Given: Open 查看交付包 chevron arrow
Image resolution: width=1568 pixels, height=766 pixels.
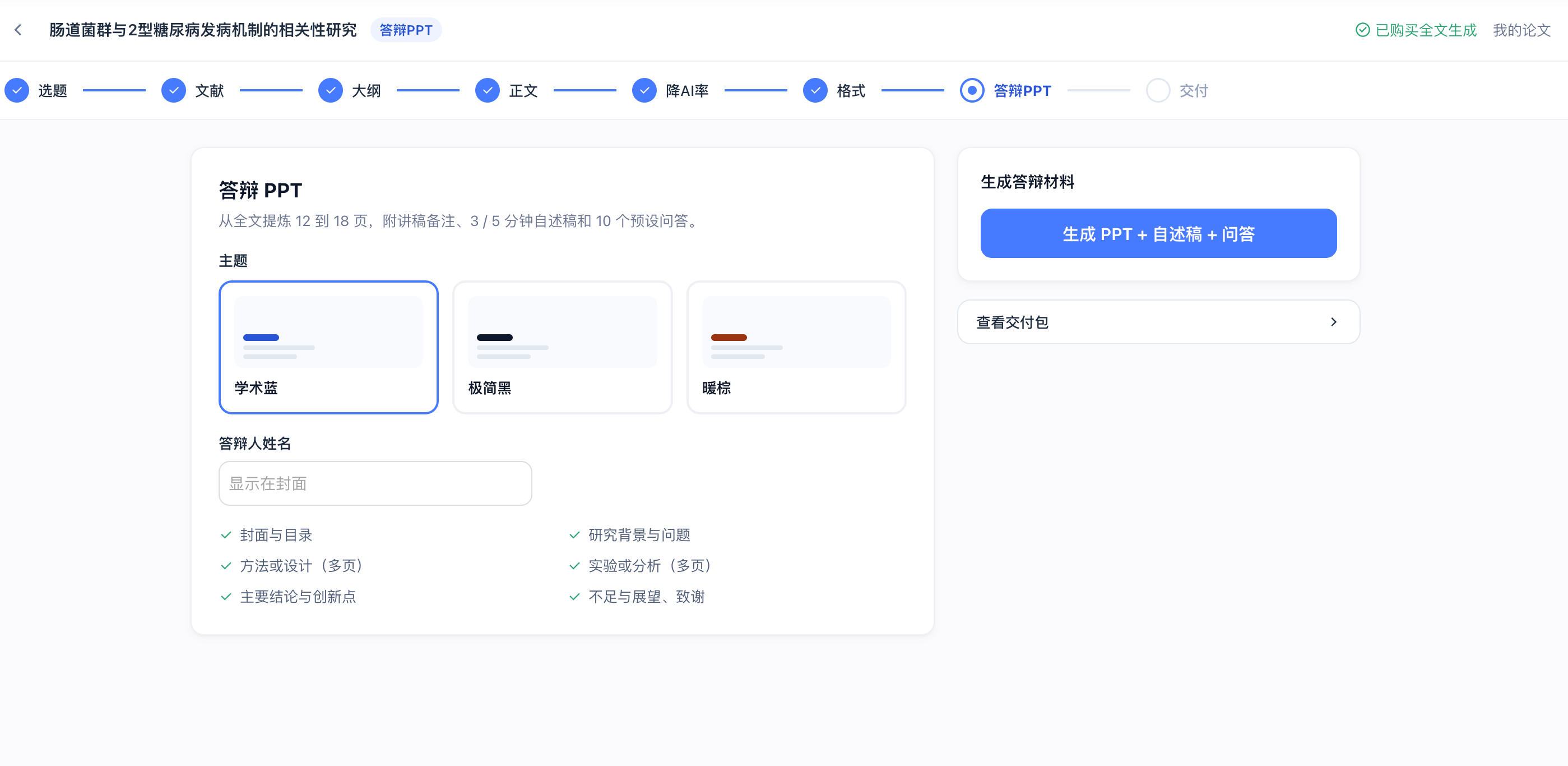Looking at the screenshot, I should tap(1334, 322).
